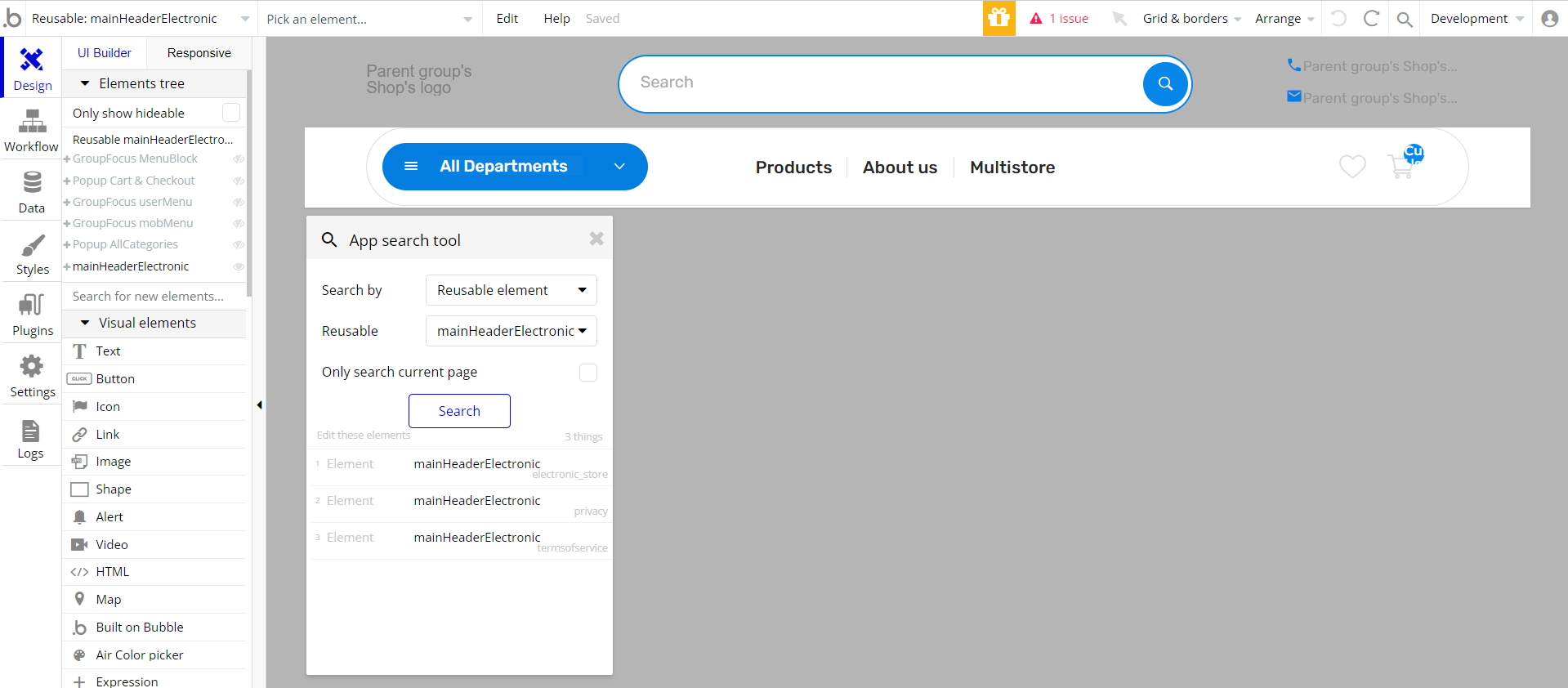Click the heart wishlist icon
Screen dimensions: 1568x688
point(1352,167)
